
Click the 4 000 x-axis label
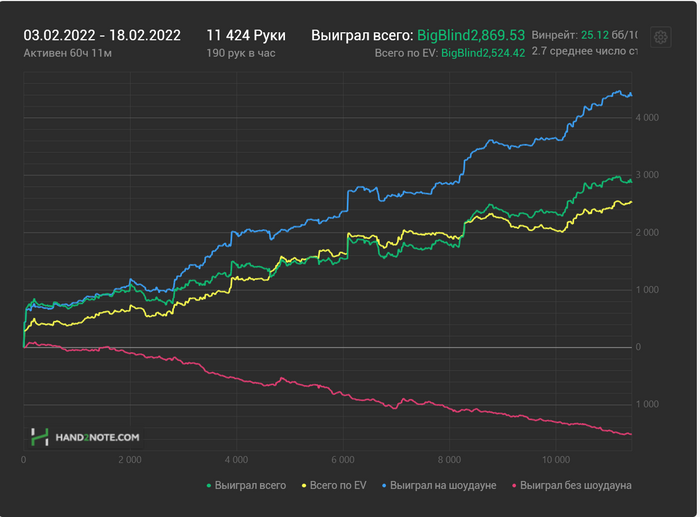pos(236,459)
